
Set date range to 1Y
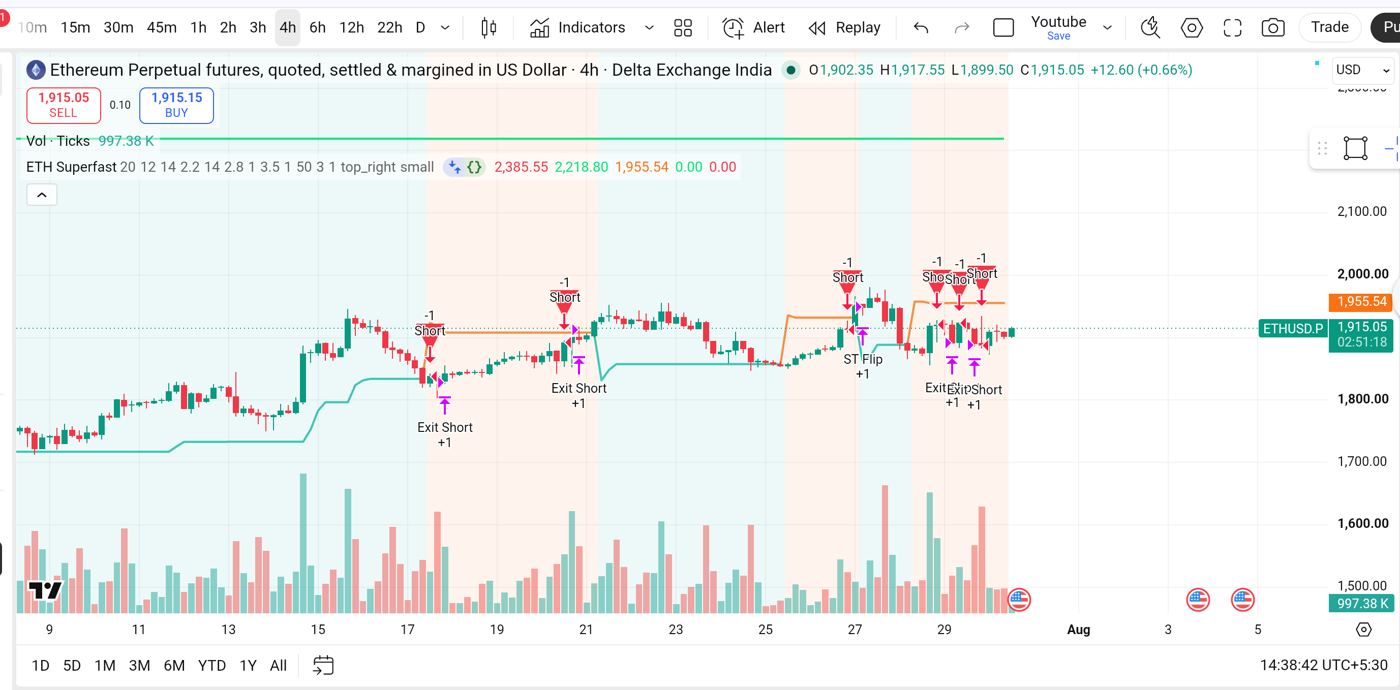pos(248,666)
